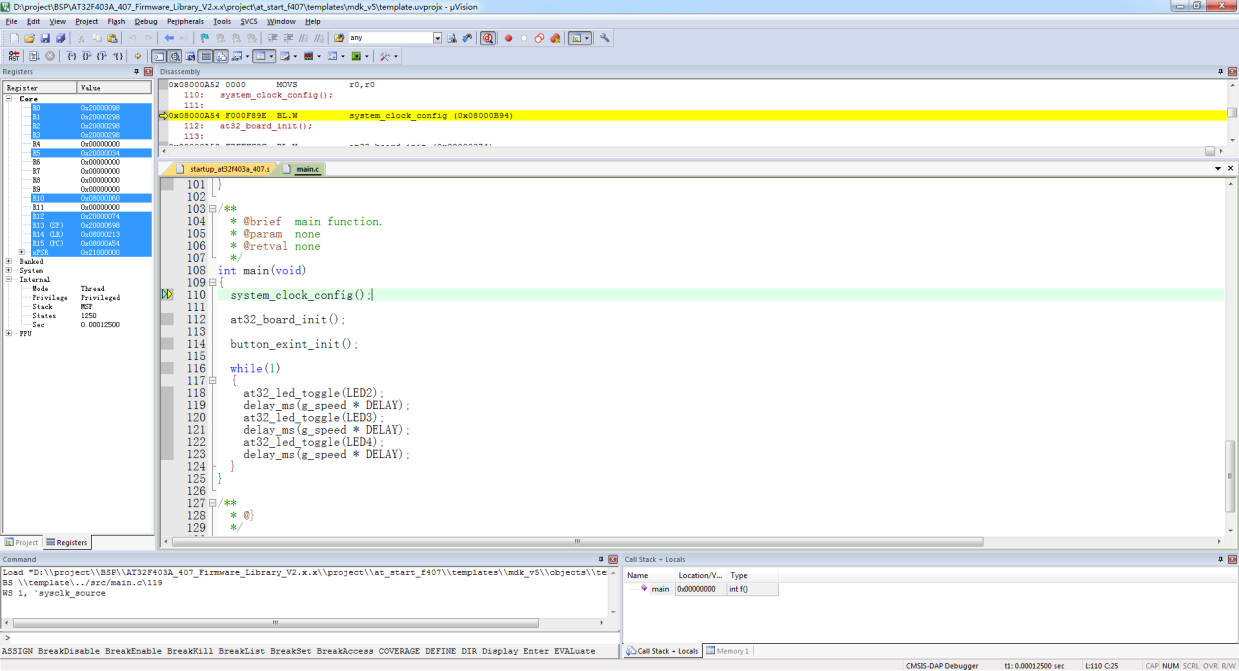The width and height of the screenshot is (1239, 671).
Task: Click the Start/Stop Debug Session icon
Action: (487, 38)
